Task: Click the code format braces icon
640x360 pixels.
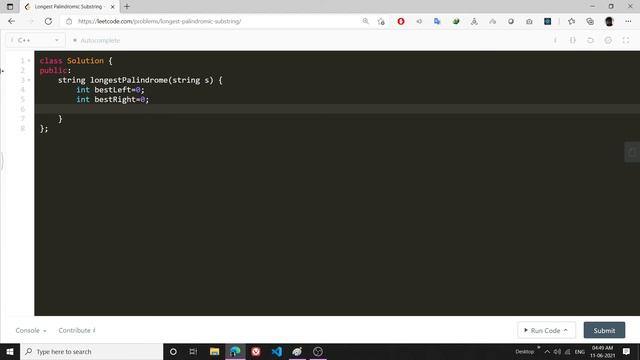Action: click(x=573, y=40)
